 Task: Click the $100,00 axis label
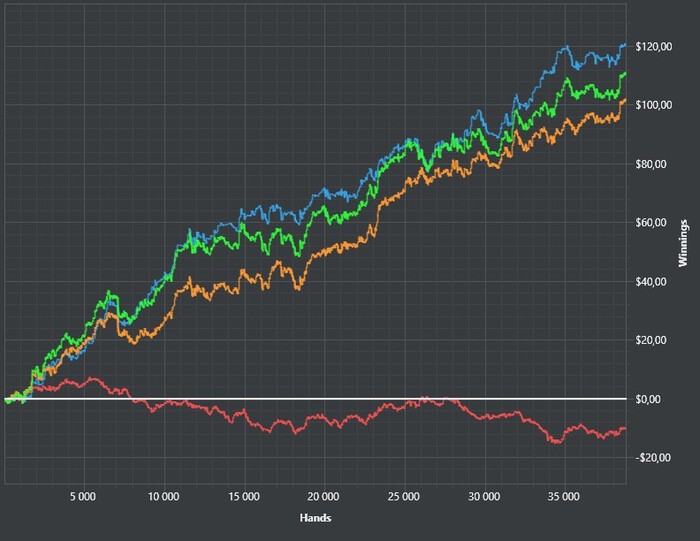click(654, 105)
